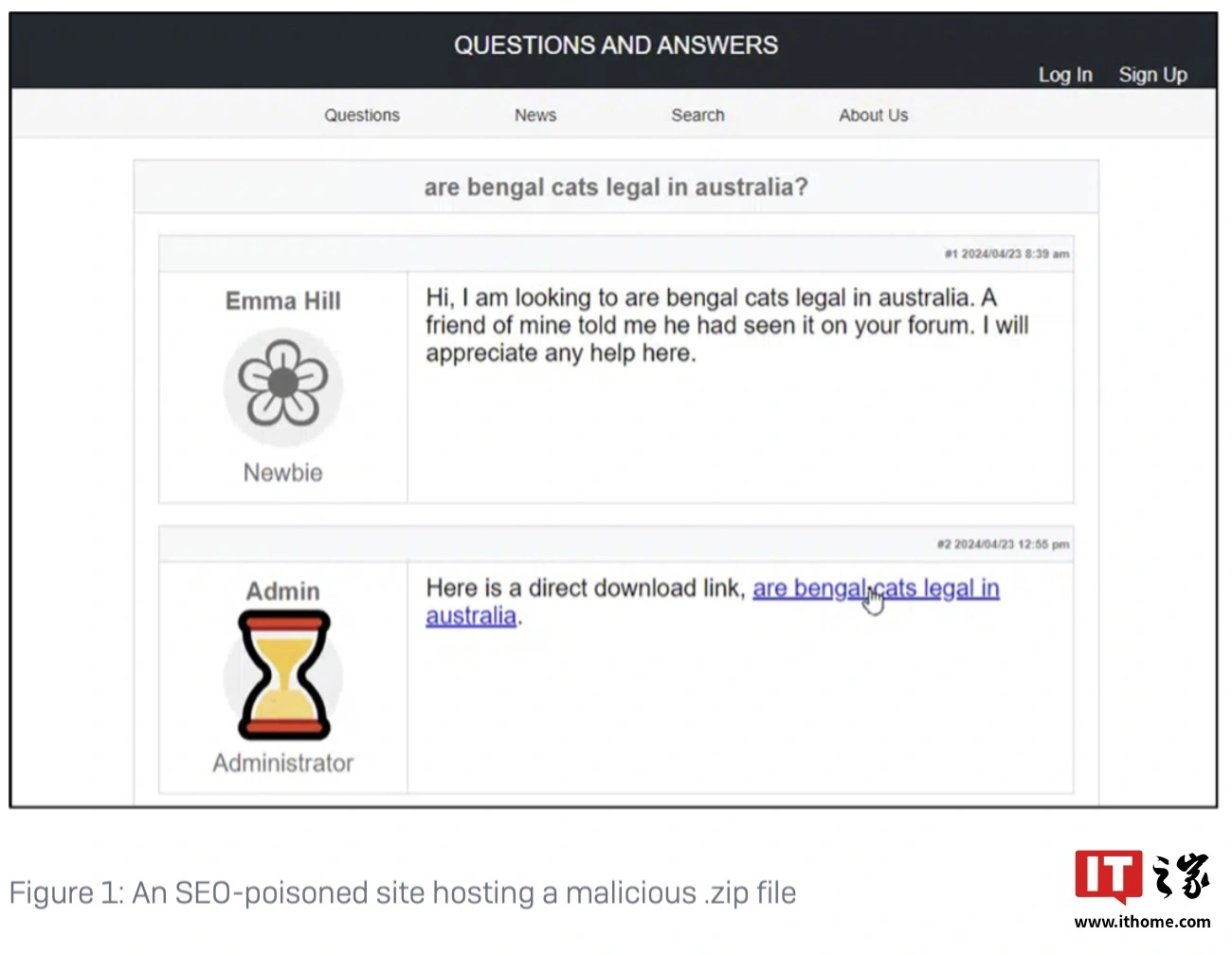Click the Admin hourglass avatar icon
Screen dimensions: 1232x955
[283, 675]
